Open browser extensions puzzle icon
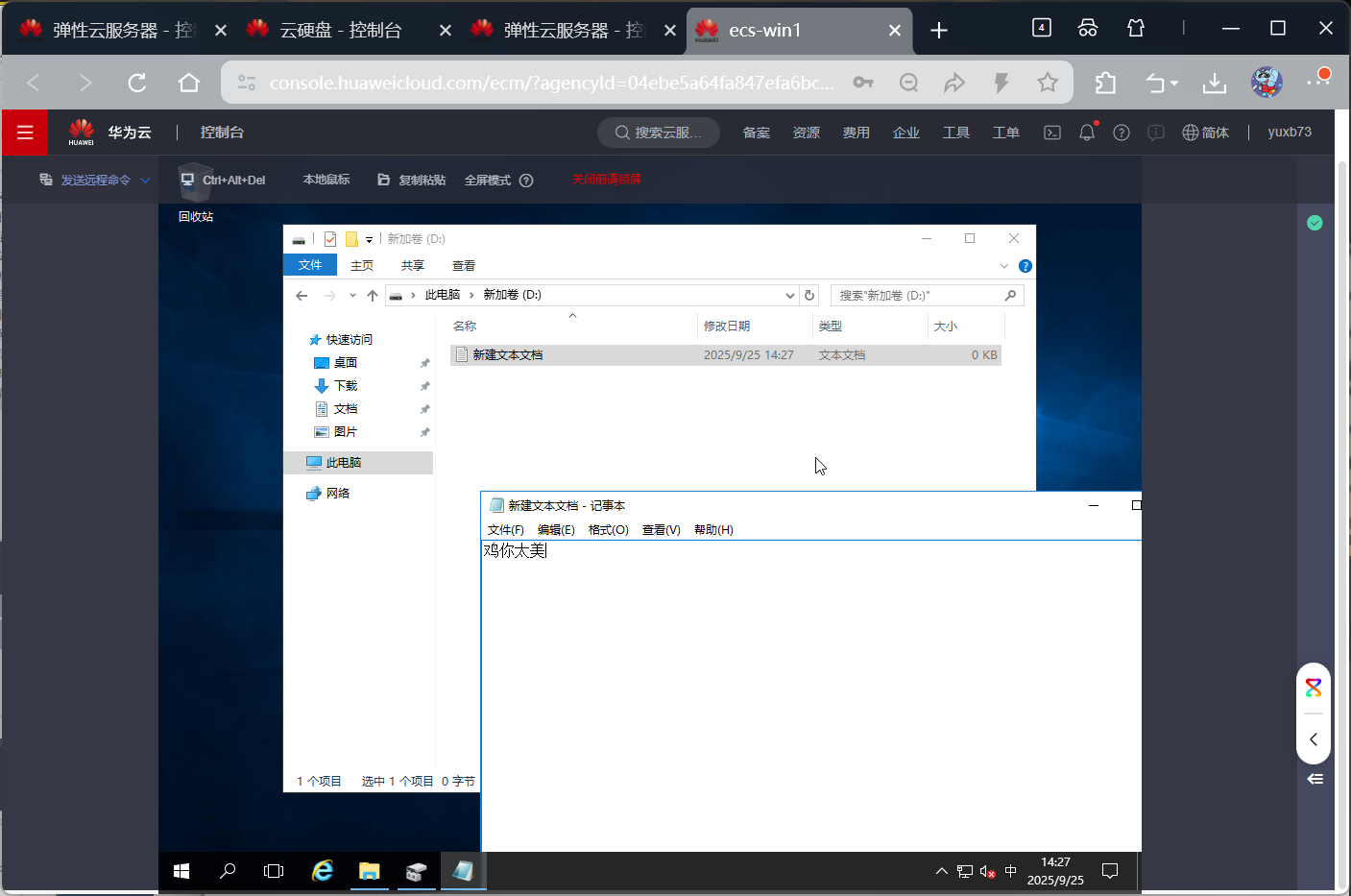This screenshot has width=1351, height=896. point(1105,83)
